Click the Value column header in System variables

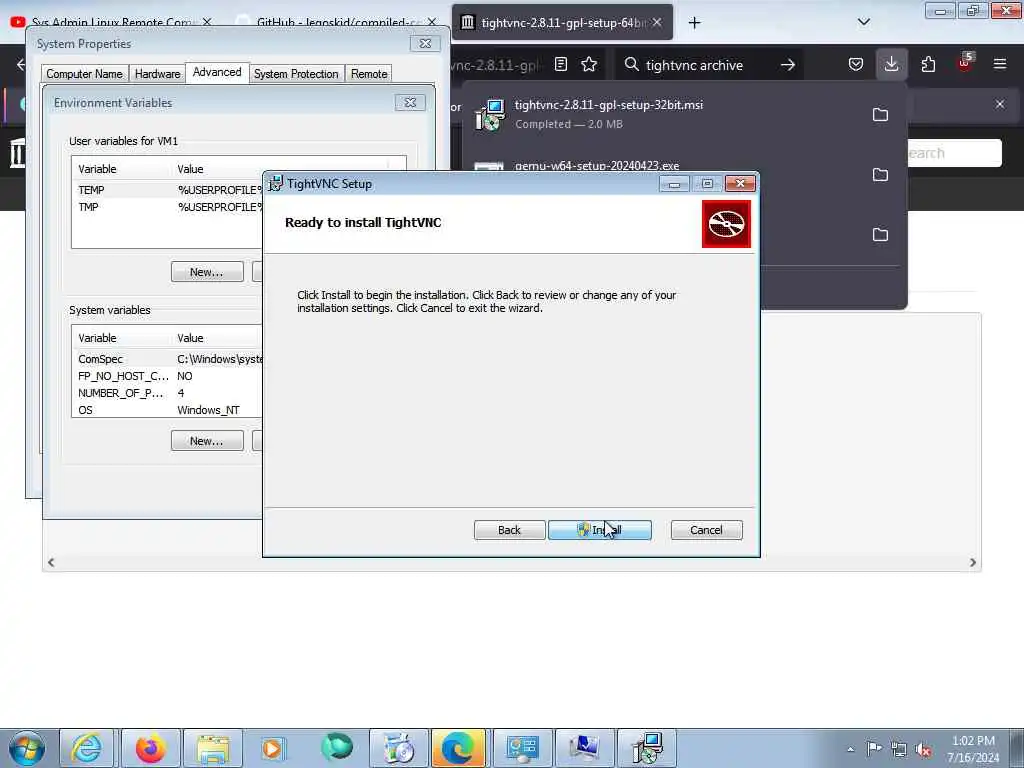coord(218,338)
